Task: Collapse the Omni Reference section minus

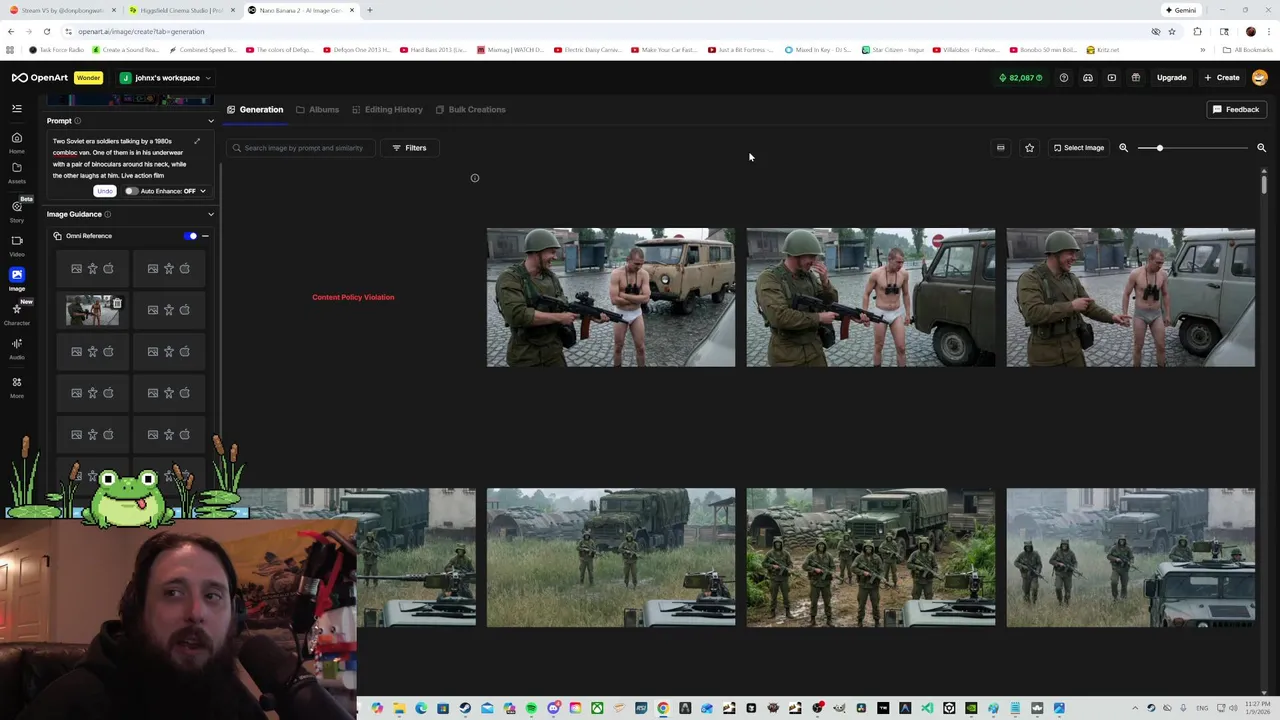Action: (205, 236)
